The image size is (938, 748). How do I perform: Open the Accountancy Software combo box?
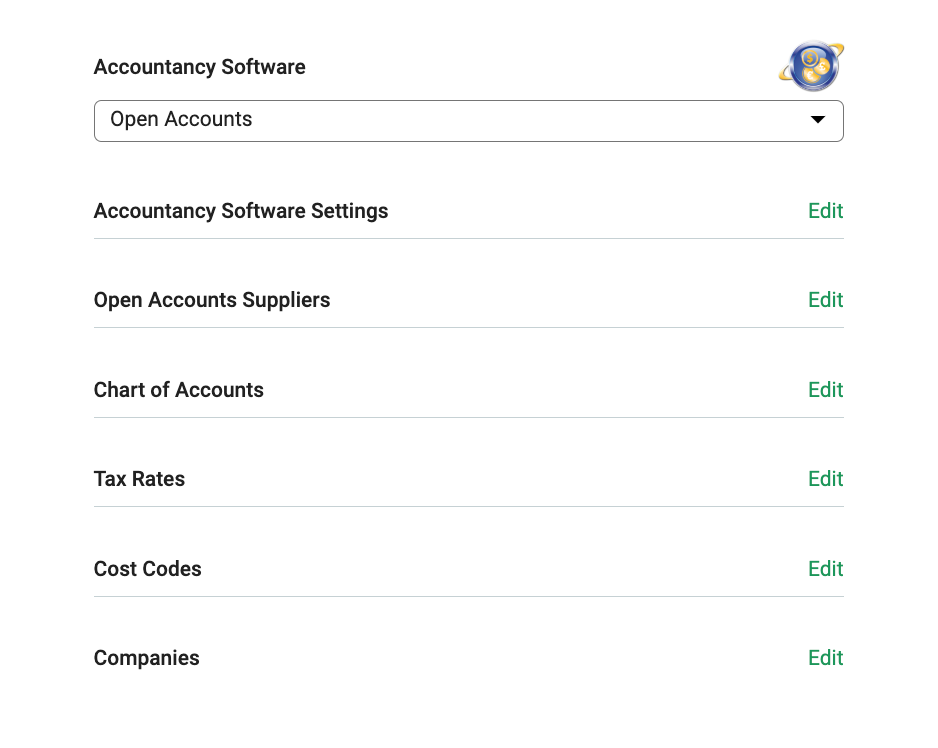pyautogui.click(x=468, y=121)
